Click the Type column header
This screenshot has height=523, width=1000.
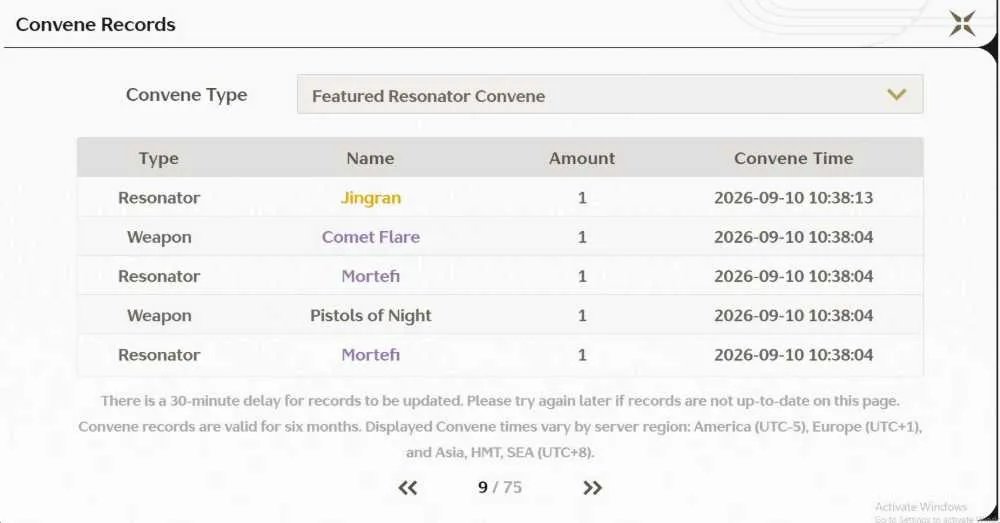tap(159, 159)
